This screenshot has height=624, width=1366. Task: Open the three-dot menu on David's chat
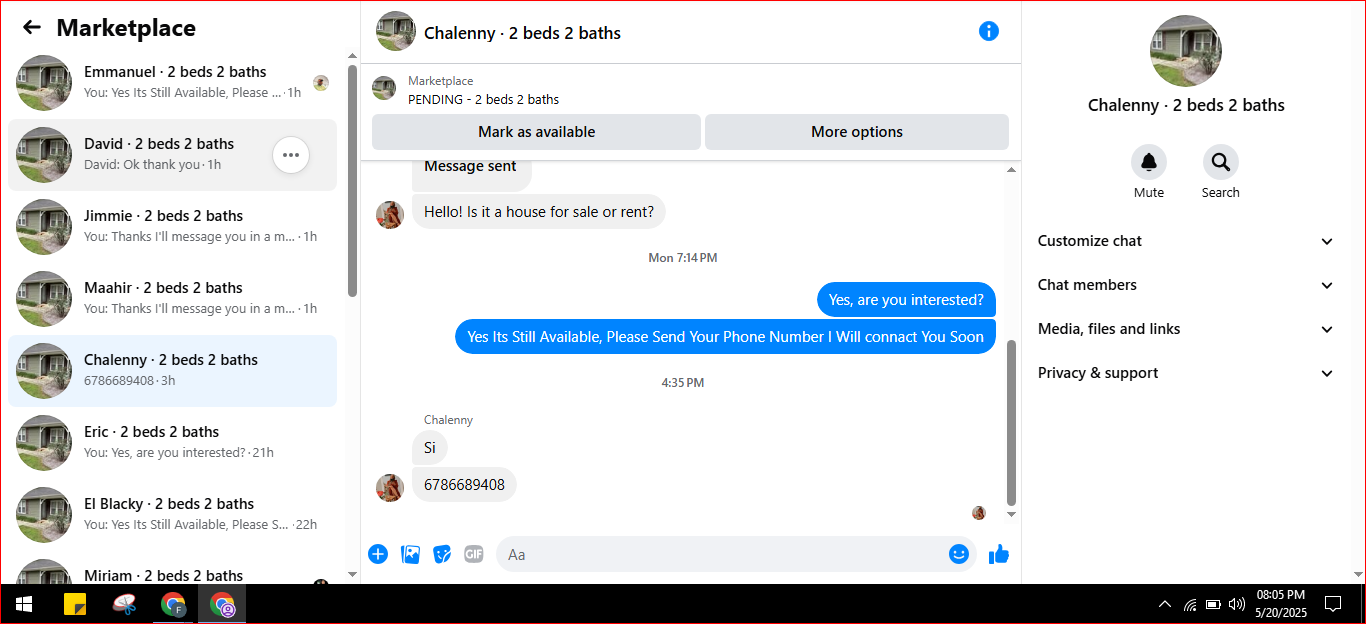click(291, 155)
